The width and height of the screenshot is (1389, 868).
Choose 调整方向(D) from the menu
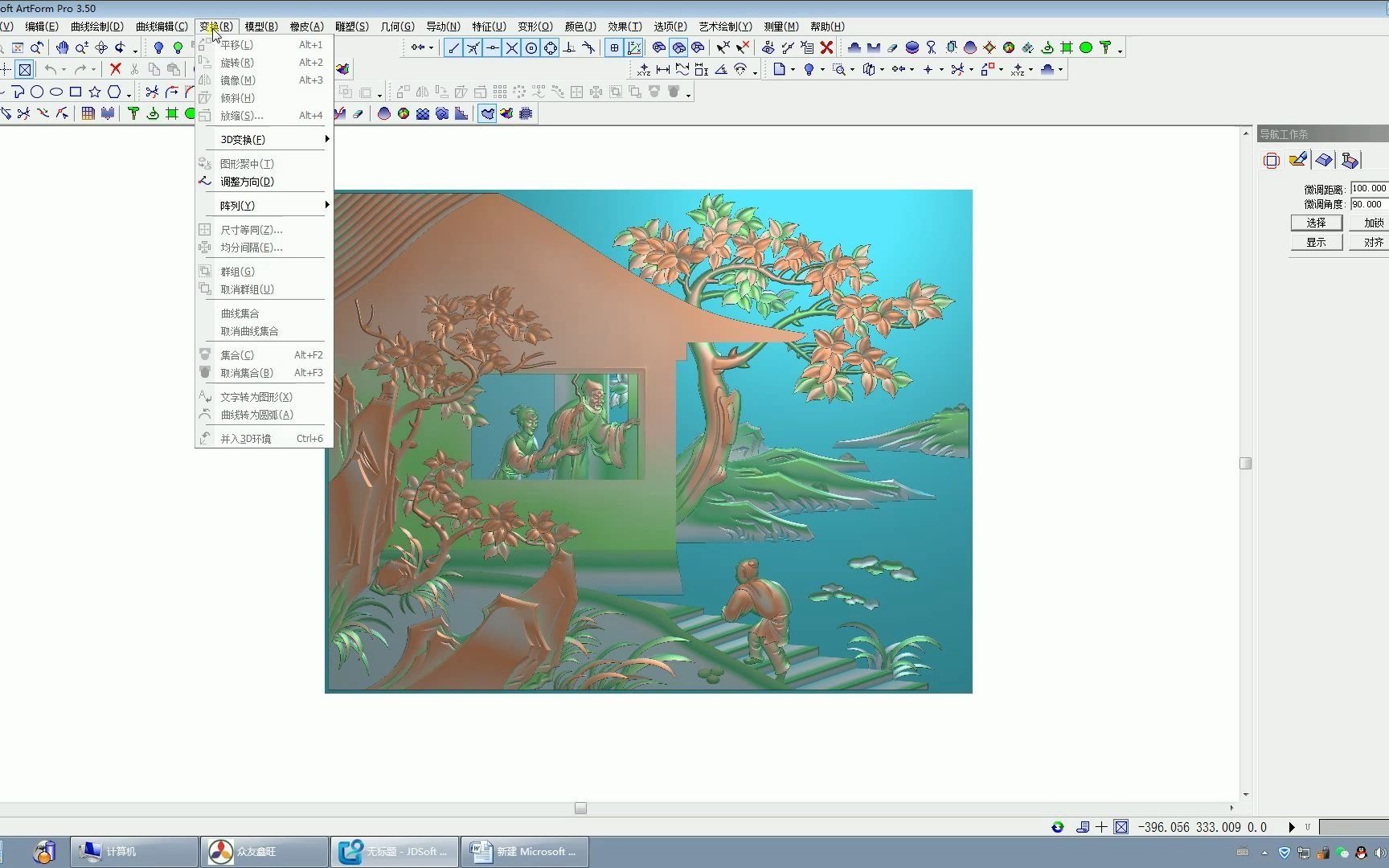coord(264,181)
